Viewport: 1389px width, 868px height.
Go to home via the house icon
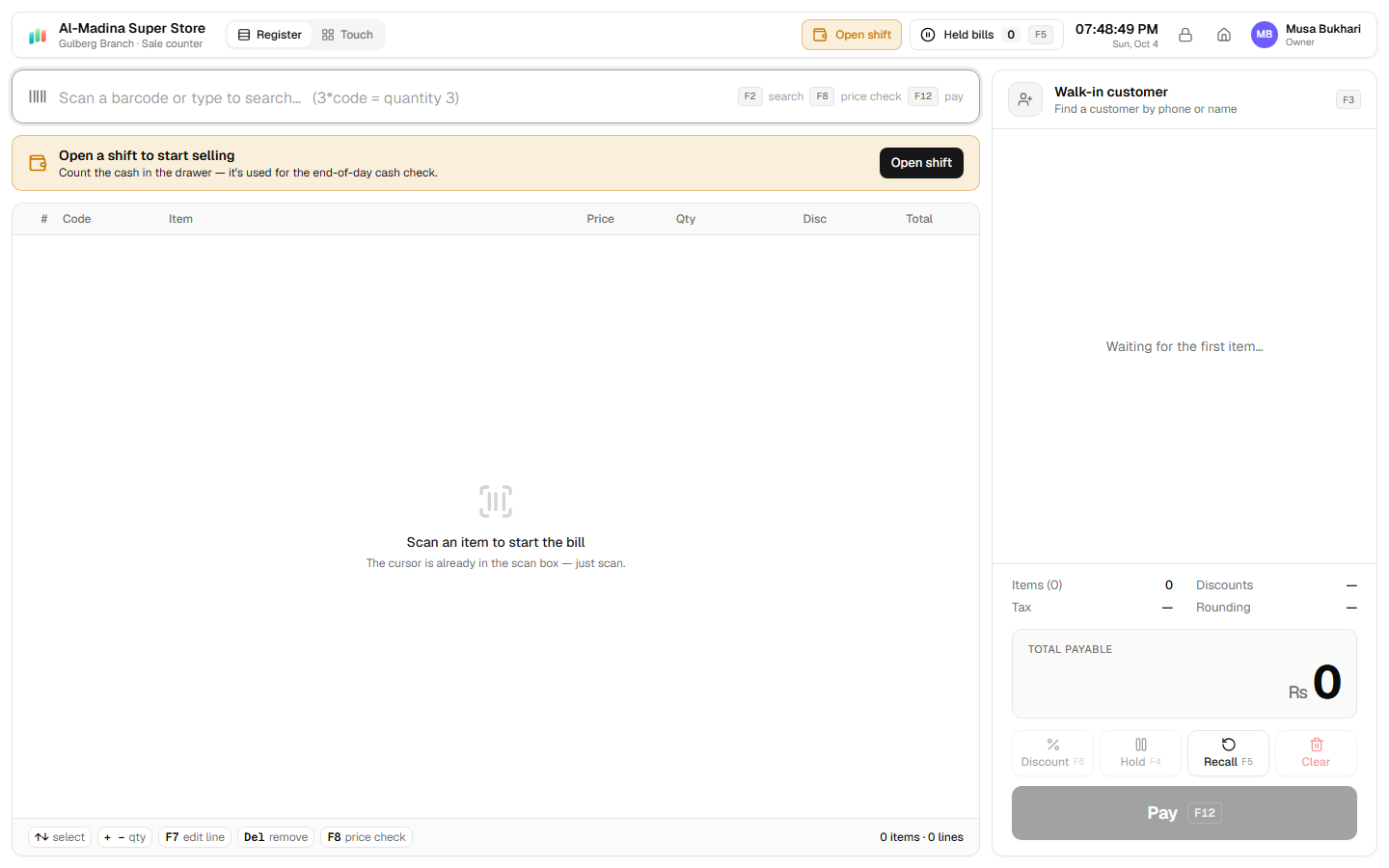pyautogui.click(x=1224, y=35)
